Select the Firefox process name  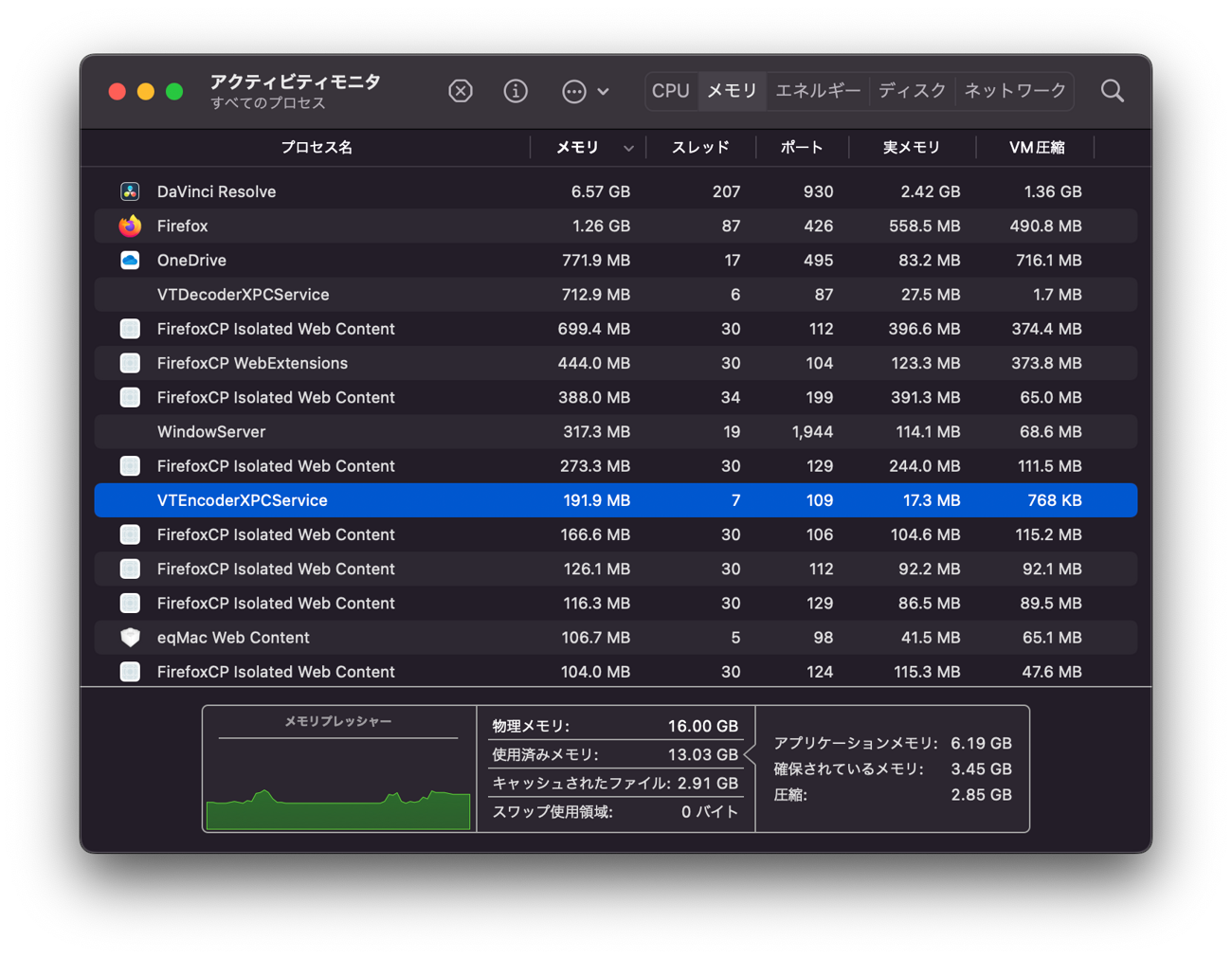coord(182,226)
